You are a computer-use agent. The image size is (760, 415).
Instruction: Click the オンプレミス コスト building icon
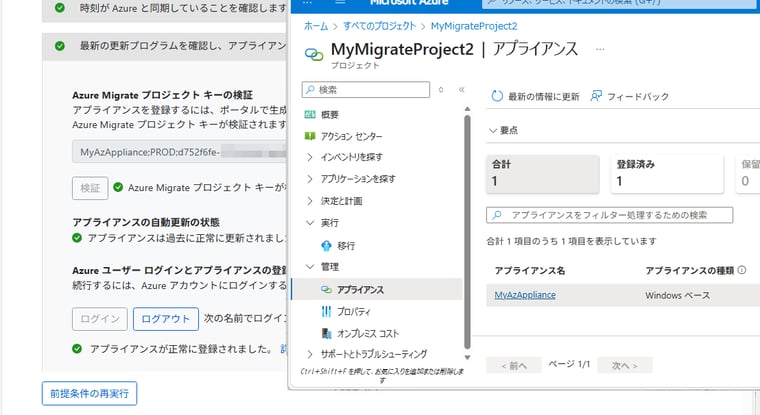326,334
